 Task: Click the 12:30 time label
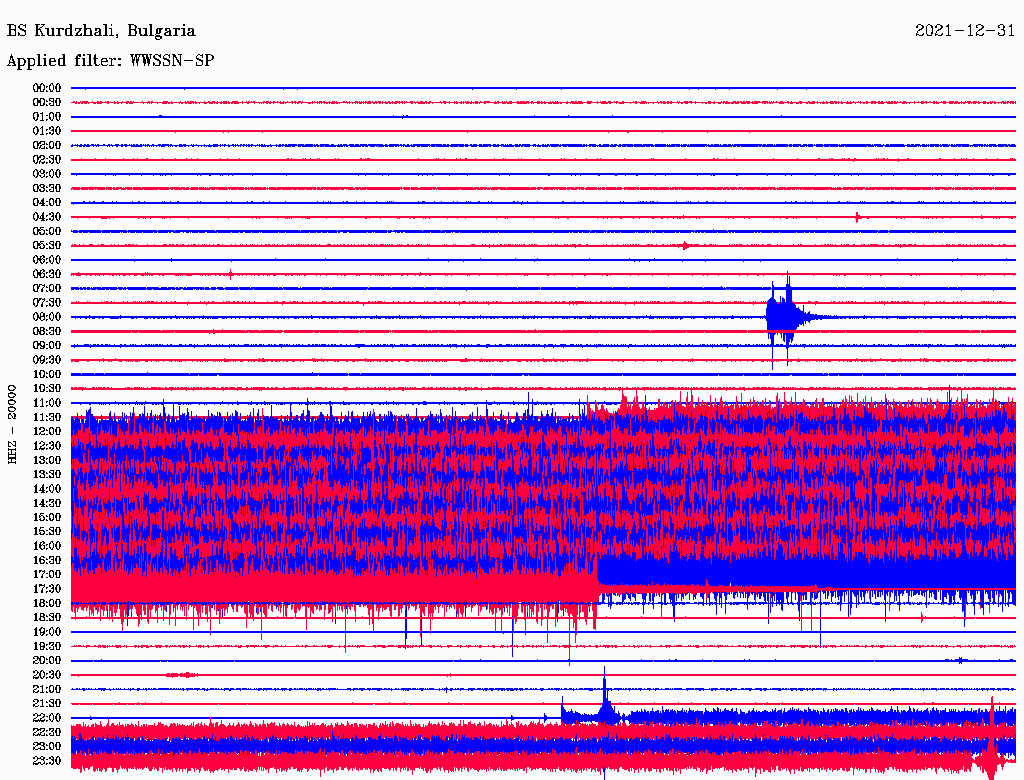pos(47,446)
